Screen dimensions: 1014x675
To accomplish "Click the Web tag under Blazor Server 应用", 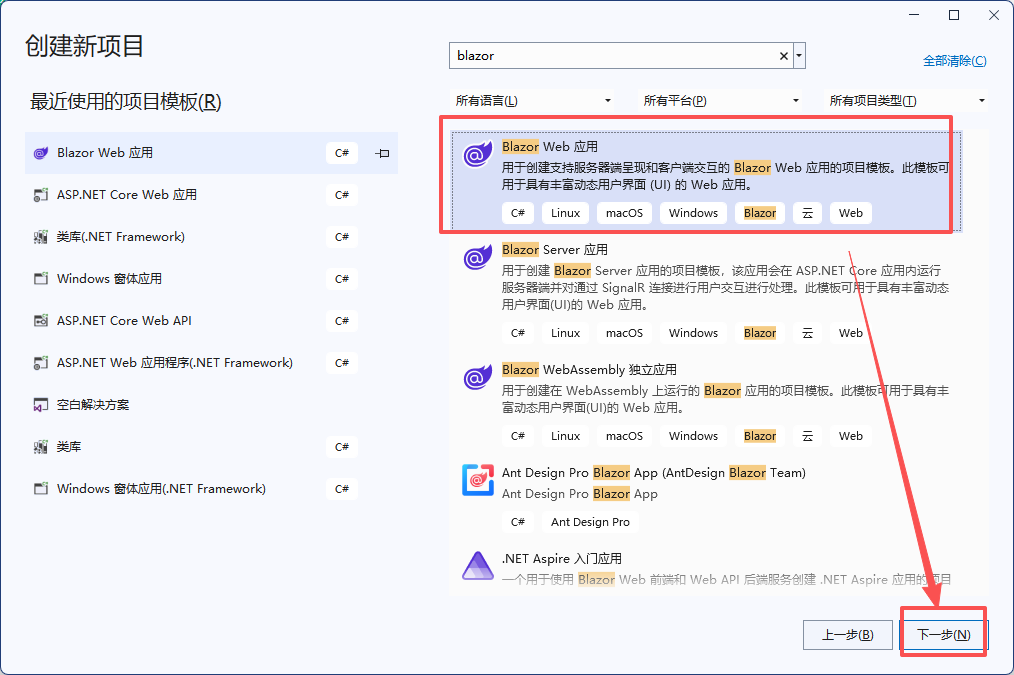I will [850, 333].
